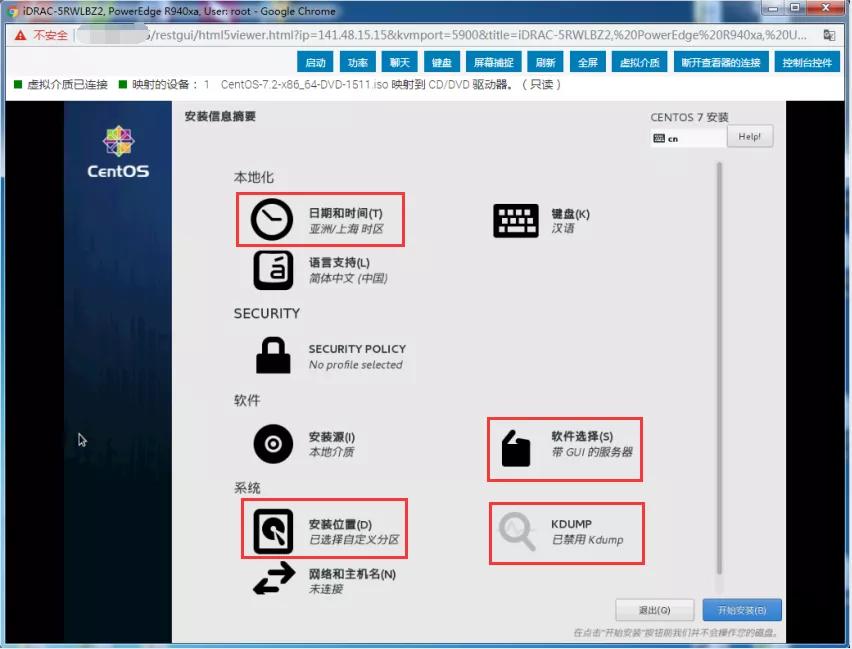Click the 启动 boot menu button
This screenshot has width=852, height=649.
click(318, 61)
